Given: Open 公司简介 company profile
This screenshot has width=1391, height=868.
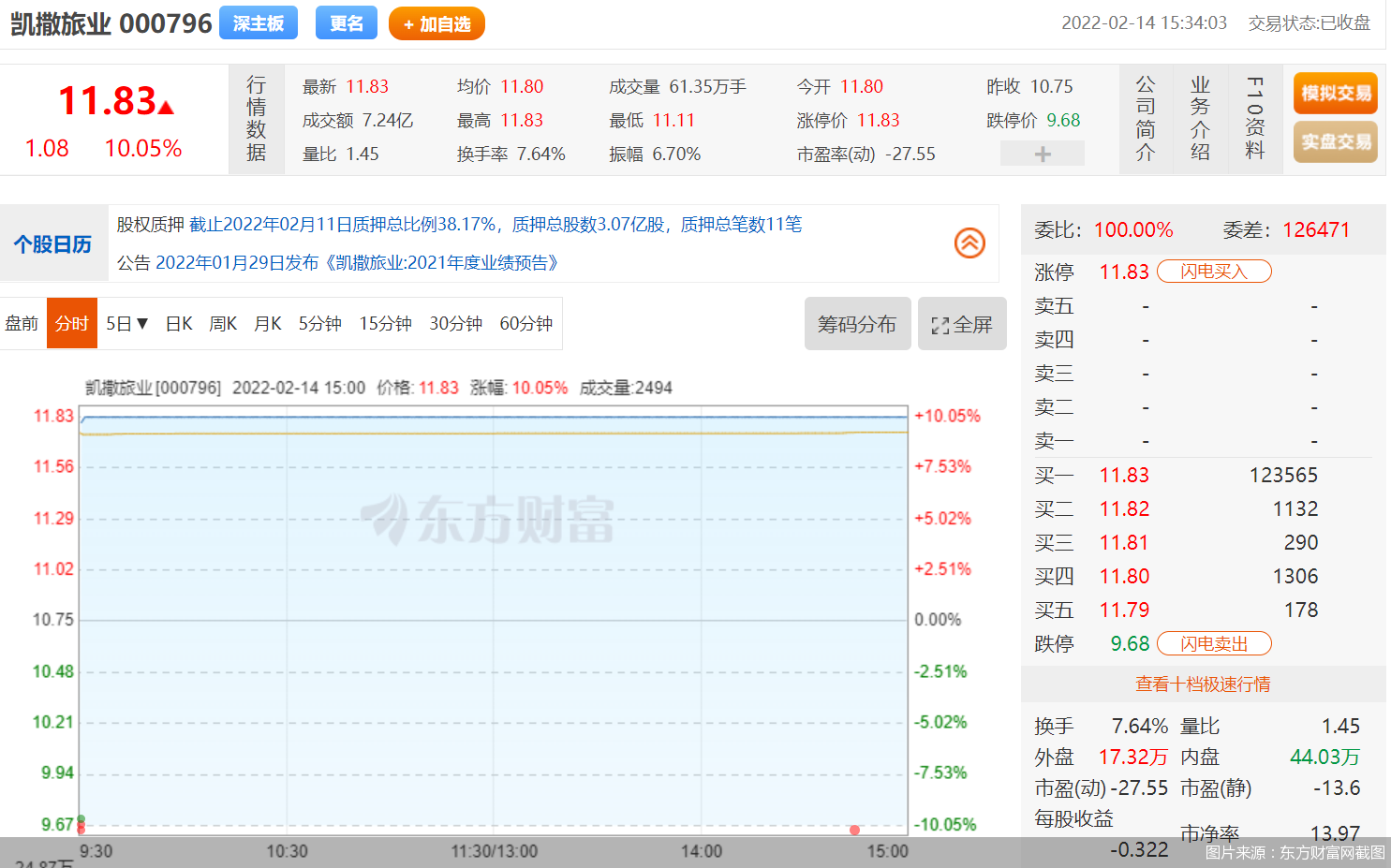Looking at the screenshot, I should click(x=1146, y=119).
